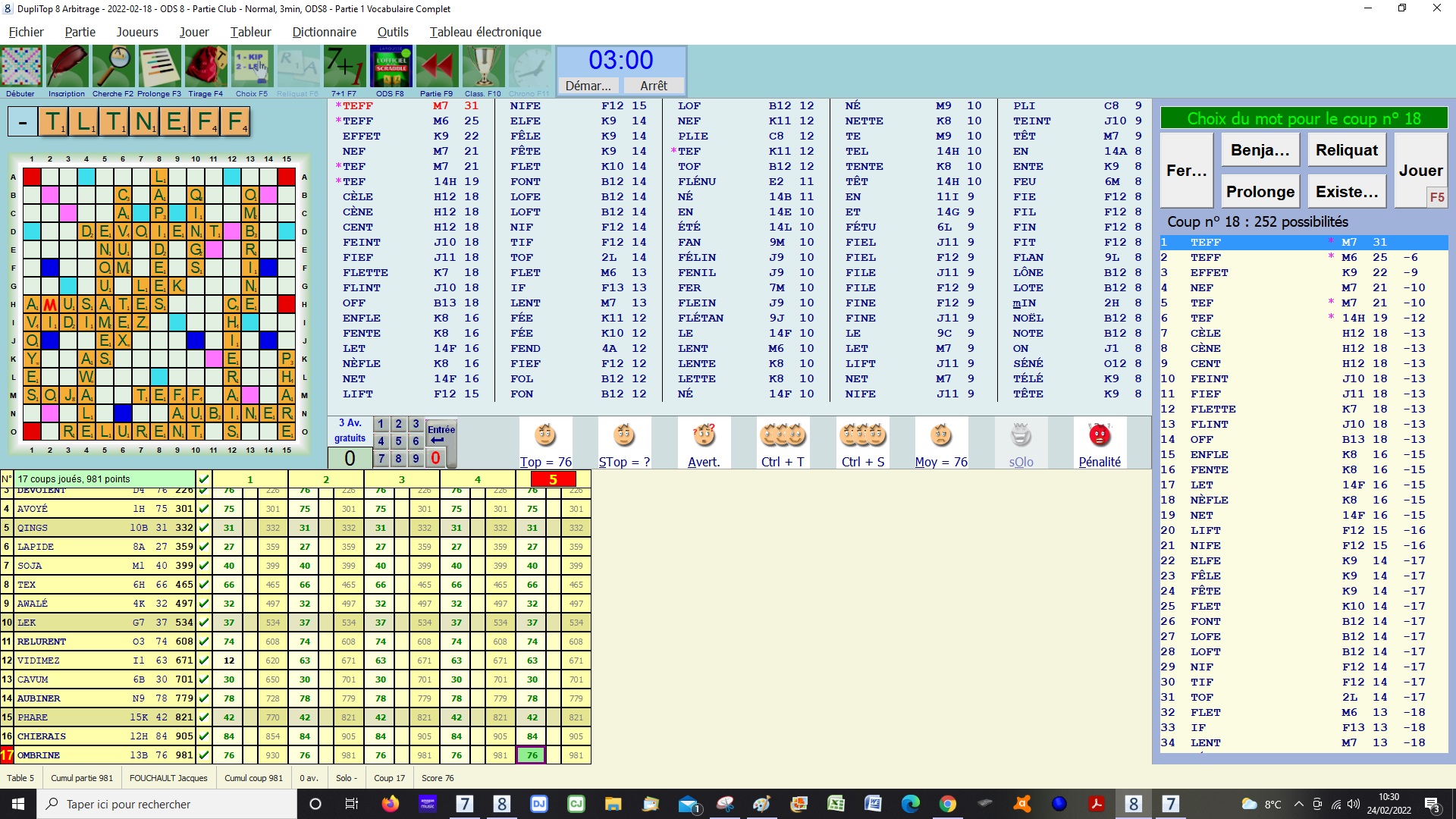Image resolution: width=1456 pixels, height=819 pixels.
Task: Click the Tirage F4 bag icon
Action: pos(206,67)
